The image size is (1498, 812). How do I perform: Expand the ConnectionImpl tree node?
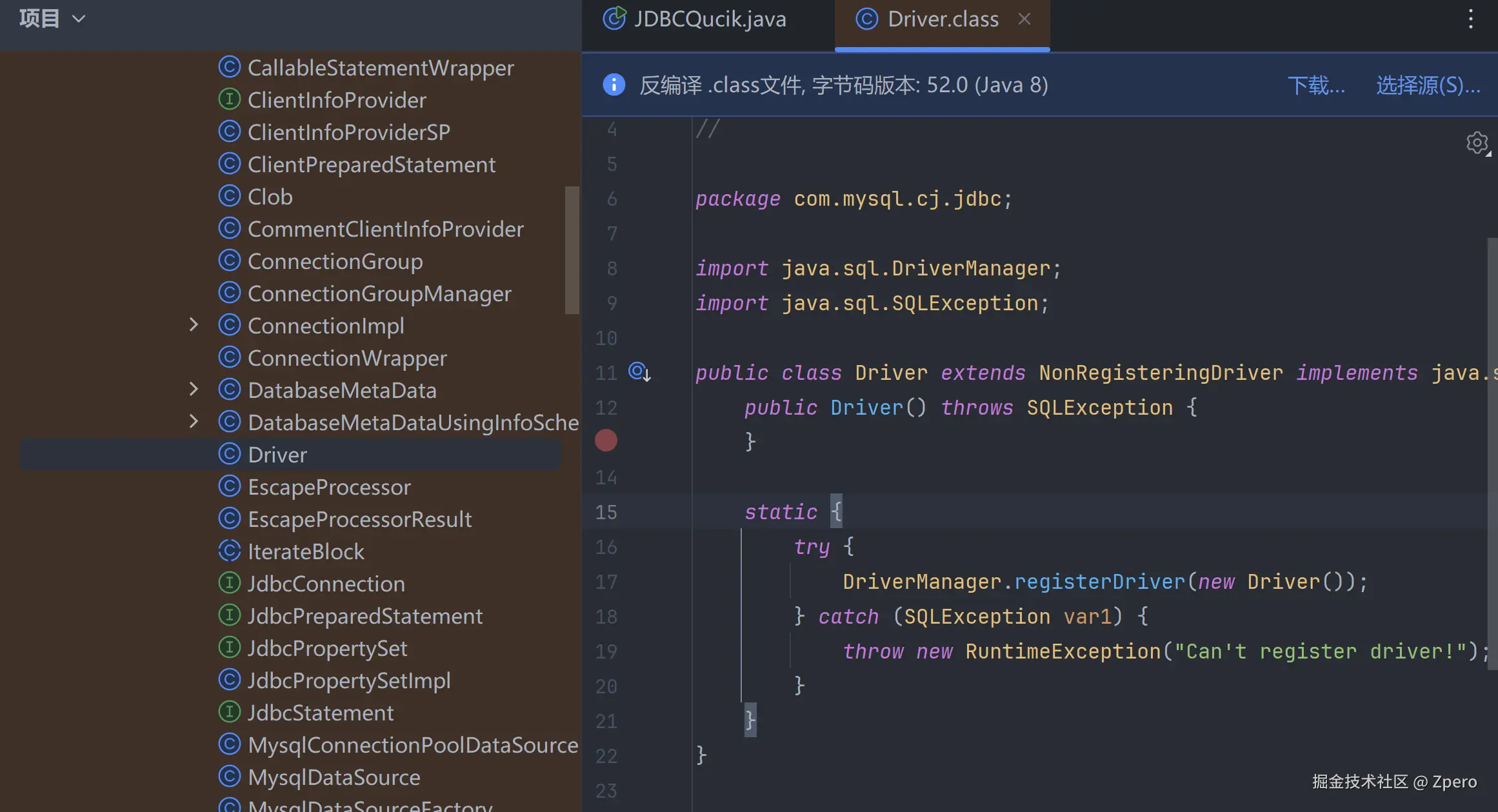coord(194,325)
